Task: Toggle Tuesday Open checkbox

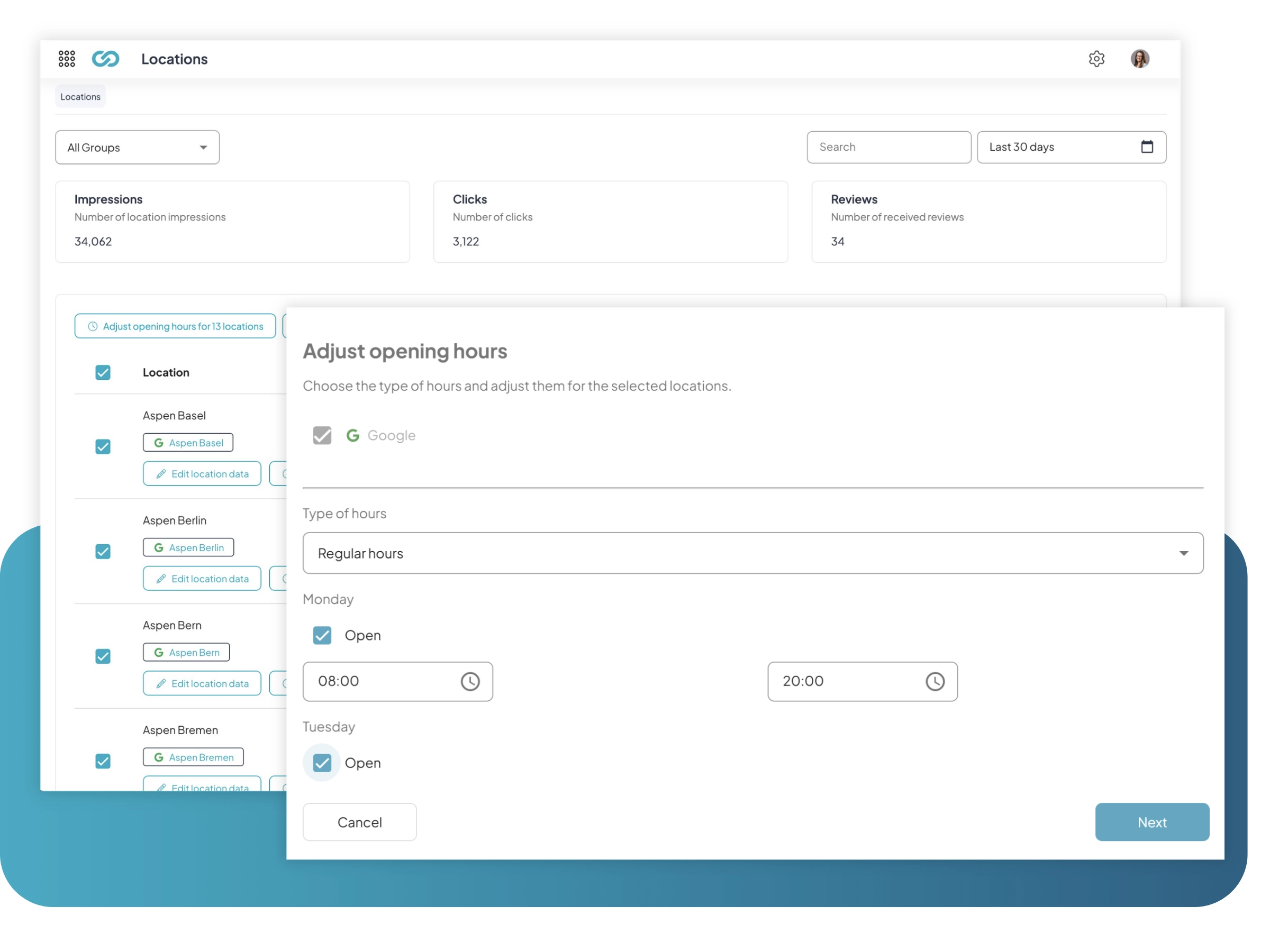Action: coord(322,763)
